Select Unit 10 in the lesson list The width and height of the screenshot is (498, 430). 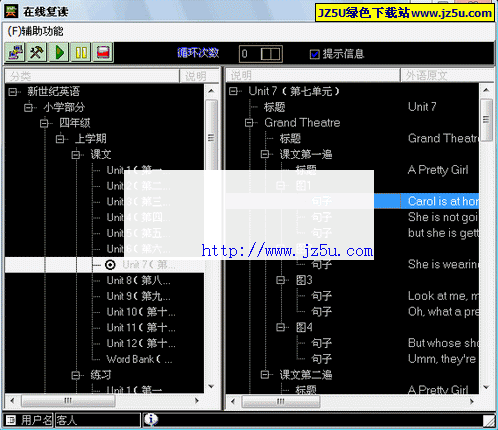(141, 312)
